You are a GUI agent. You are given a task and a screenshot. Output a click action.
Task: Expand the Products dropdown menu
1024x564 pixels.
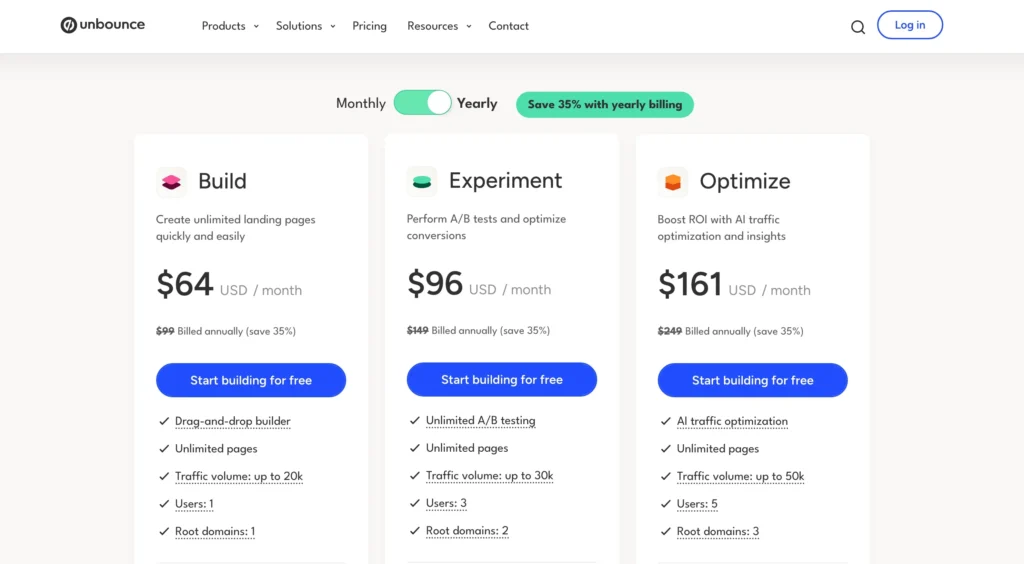[x=230, y=26]
